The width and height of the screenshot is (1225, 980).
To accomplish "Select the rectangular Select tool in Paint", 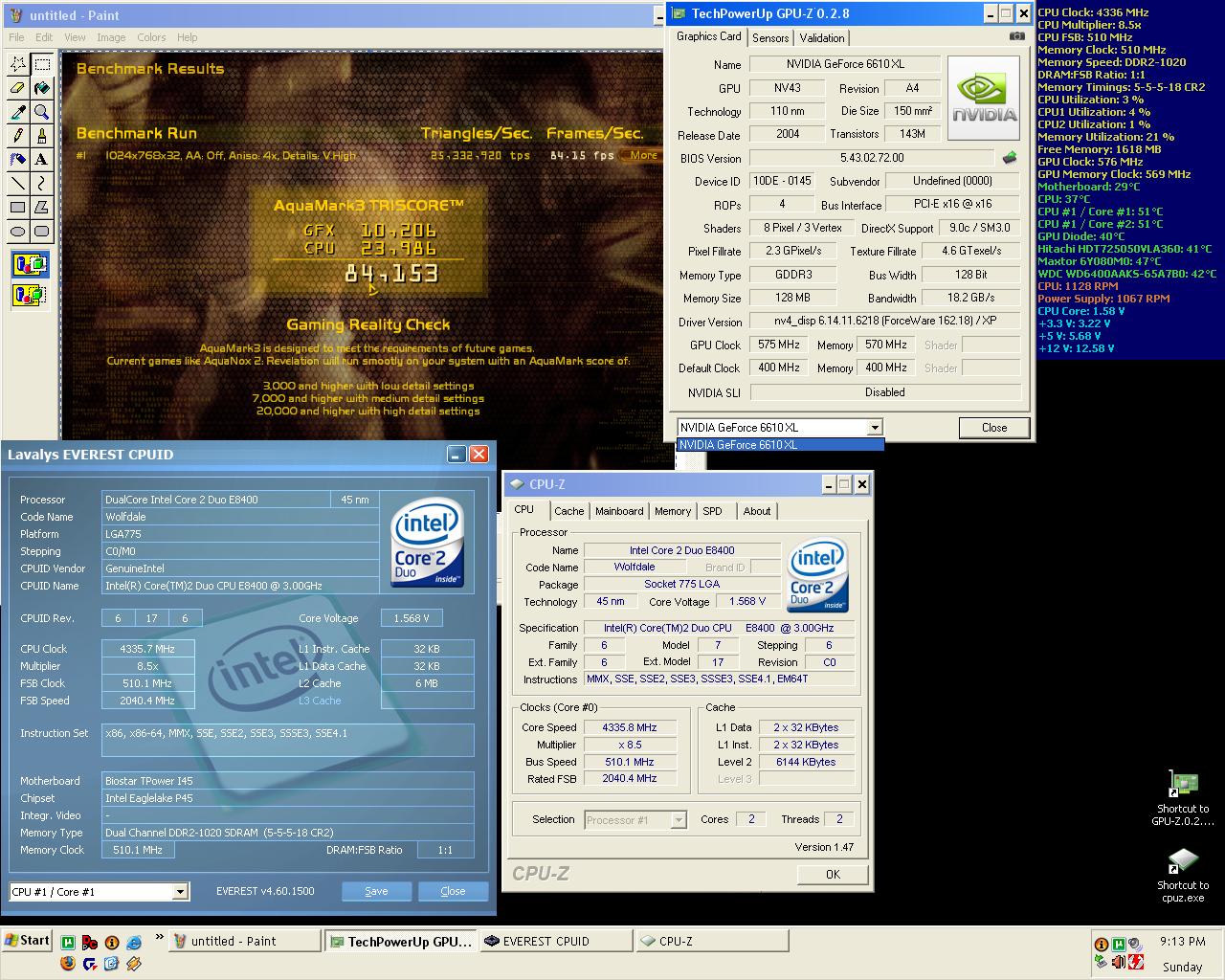I will [x=42, y=64].
